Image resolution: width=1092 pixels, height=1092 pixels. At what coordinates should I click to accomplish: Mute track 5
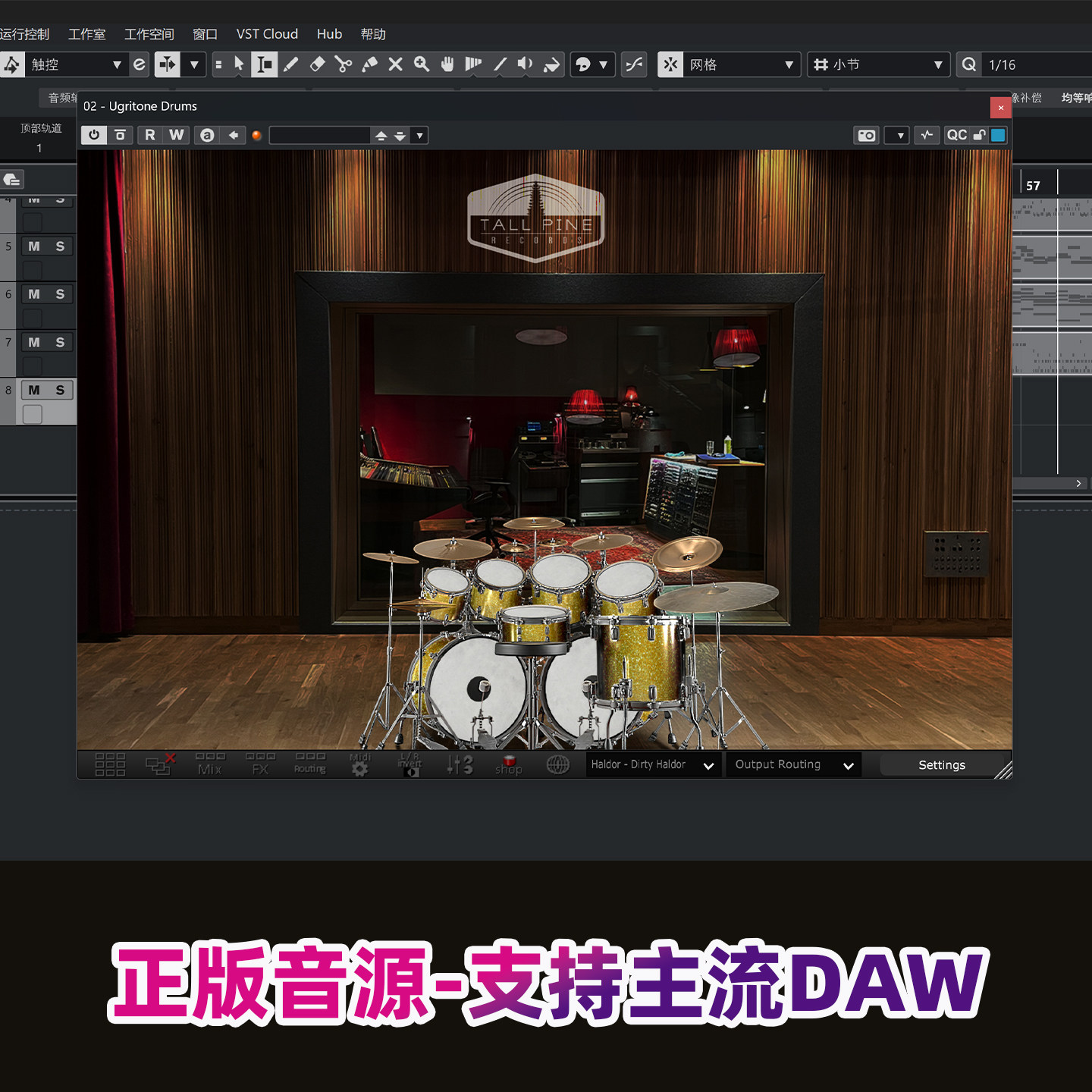pyautogui.click(x=34, y=246)
